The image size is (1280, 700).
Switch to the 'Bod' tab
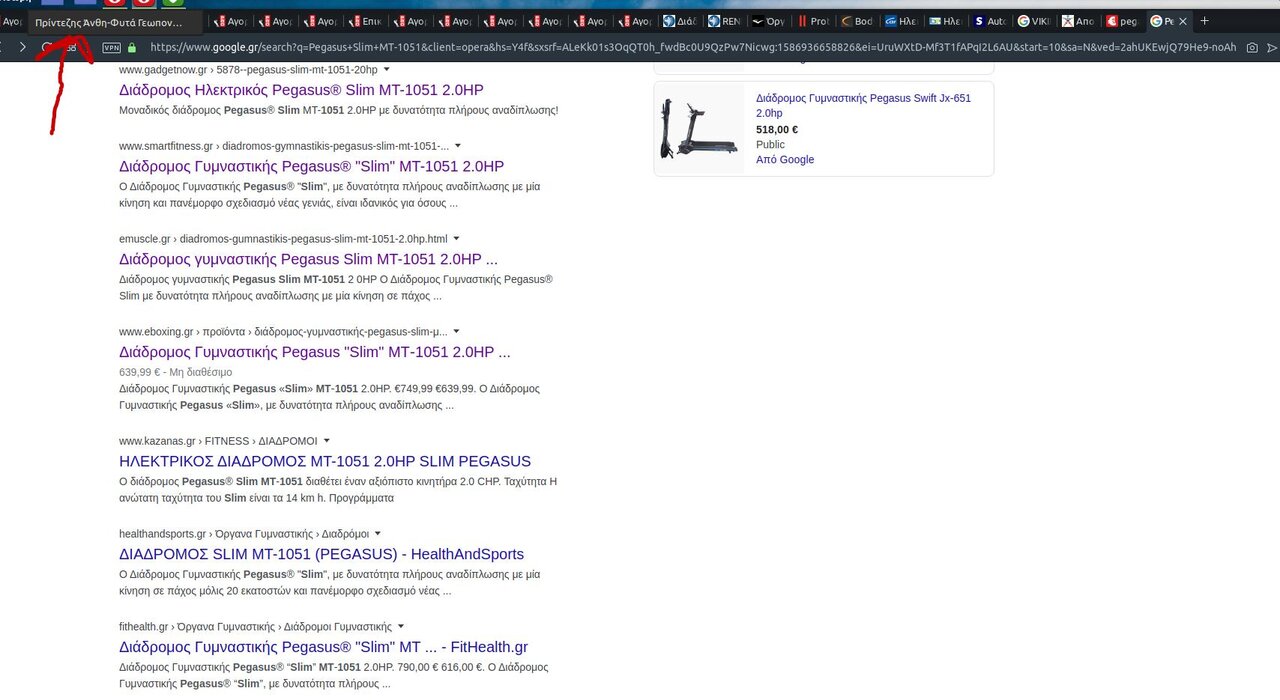point(859,21)
